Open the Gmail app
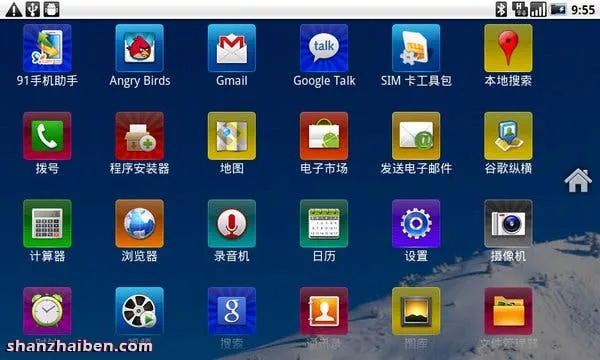The width and height of the screenshot is (600, 360). [x=232, y=48]
